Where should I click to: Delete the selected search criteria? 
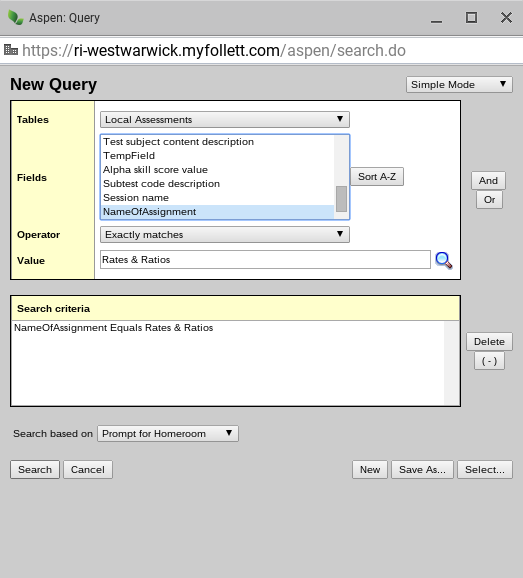tap(489, 342)
